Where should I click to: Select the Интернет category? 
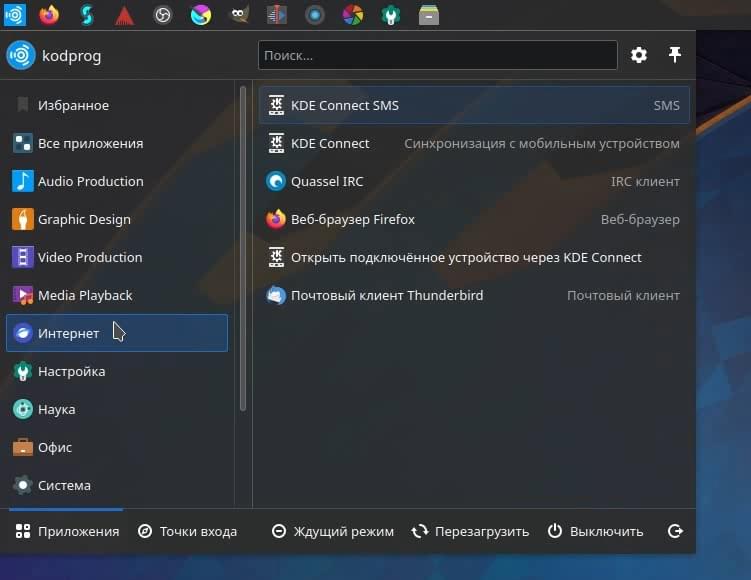tap(117, 333)
